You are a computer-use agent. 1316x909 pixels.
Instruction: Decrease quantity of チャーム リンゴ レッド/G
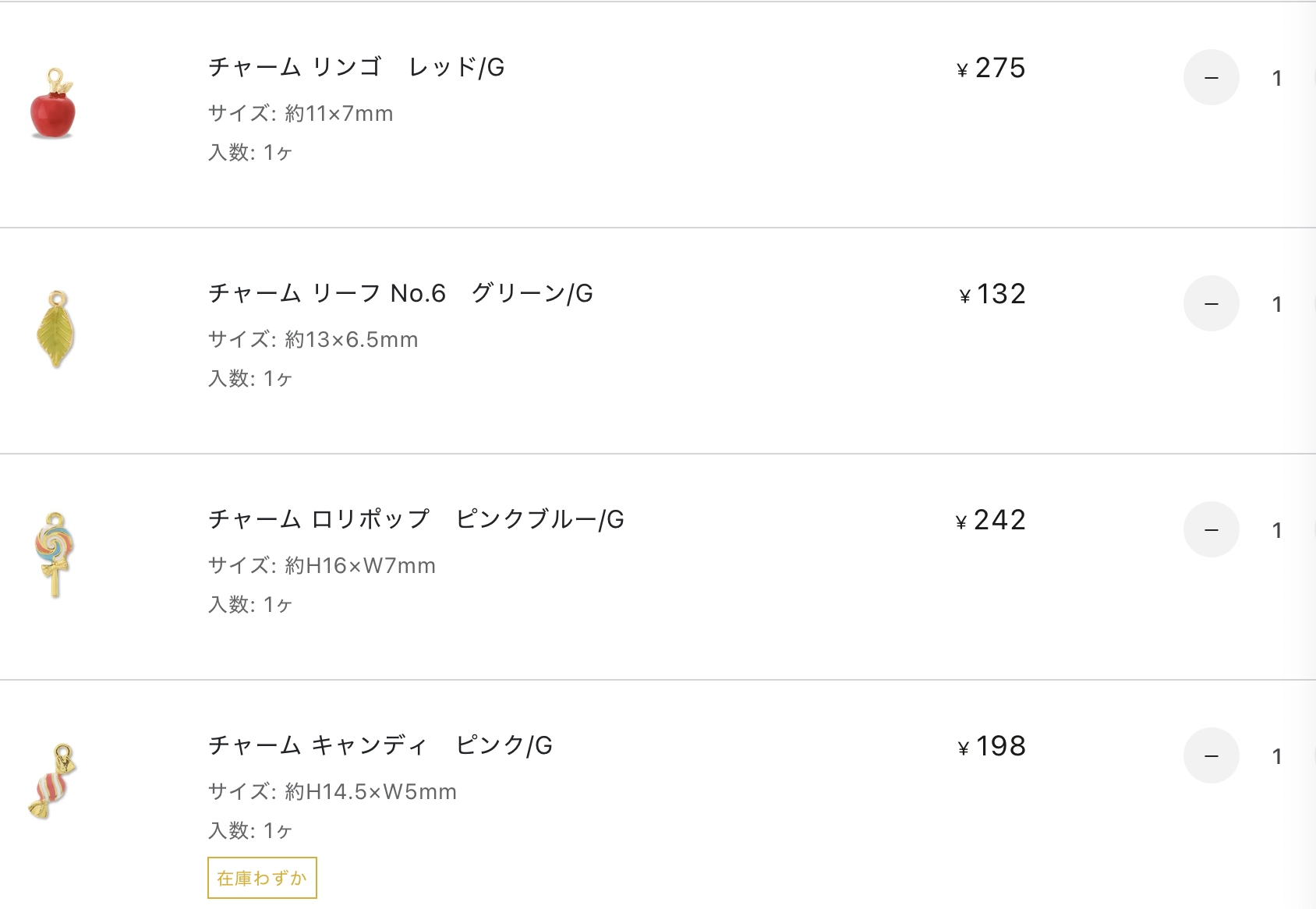(1212, 77)
